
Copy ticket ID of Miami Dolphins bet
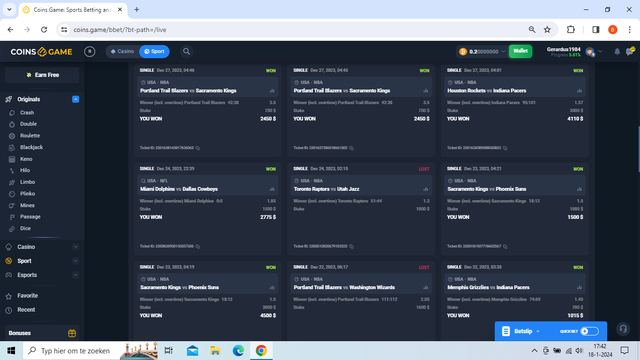[x=198, y=247]
